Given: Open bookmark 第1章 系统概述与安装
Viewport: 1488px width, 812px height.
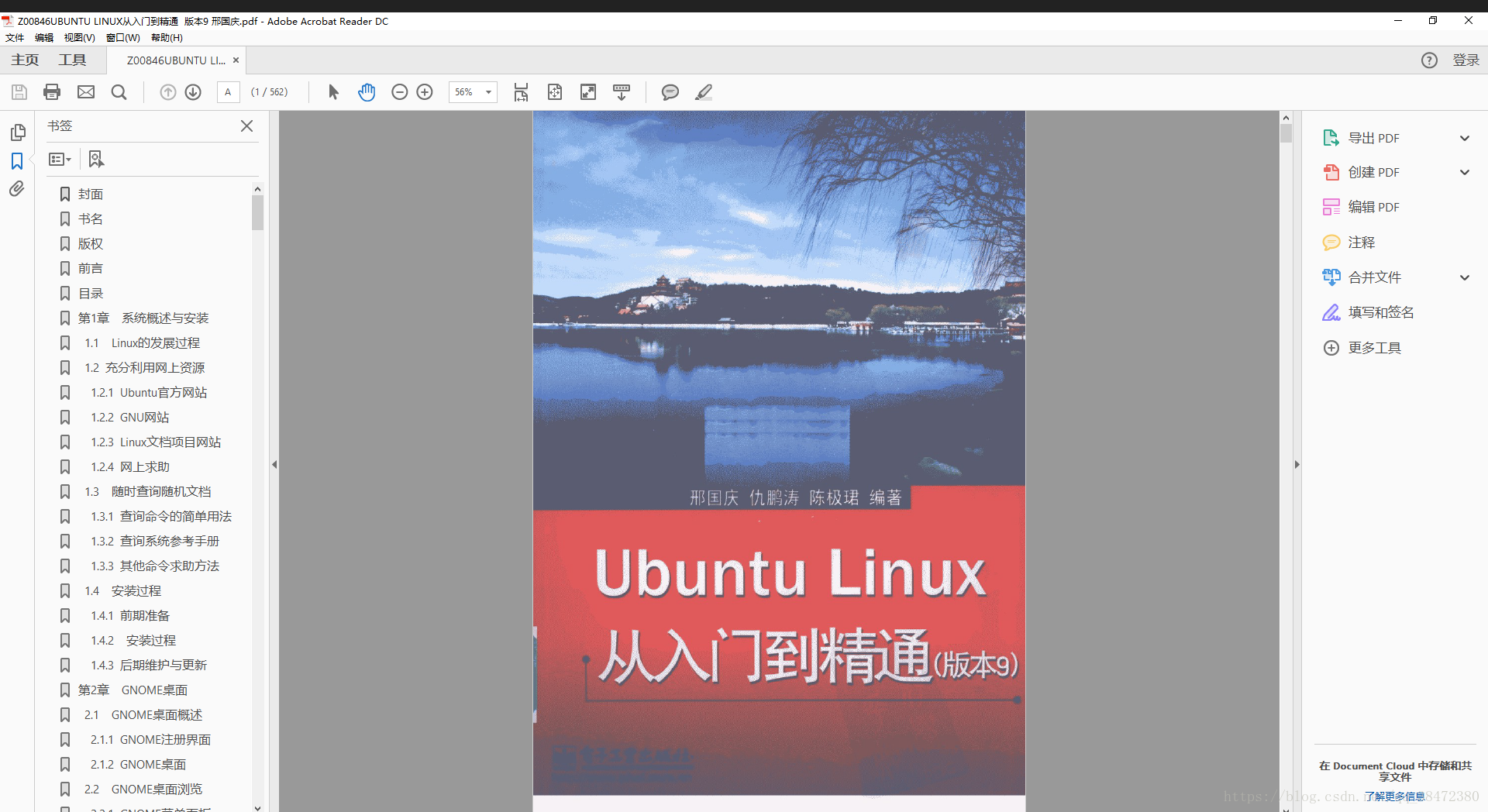Looking at the screenshot, I should coord(143,318).
